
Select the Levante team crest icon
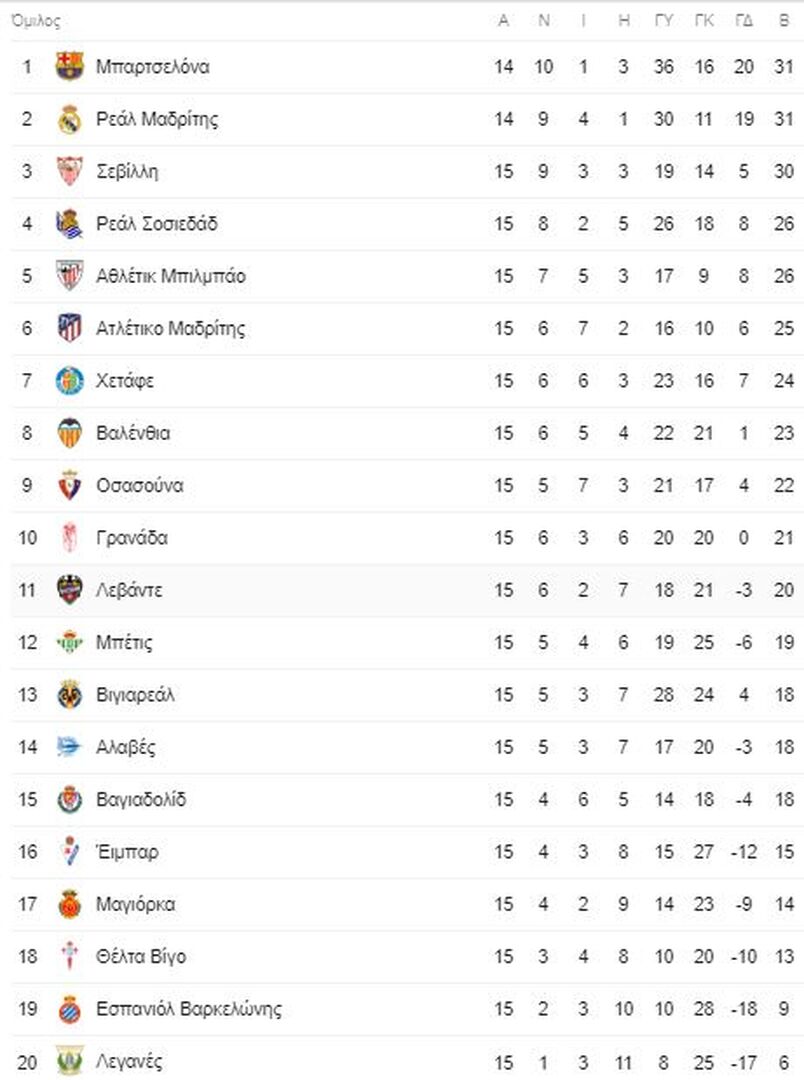pos(70,590)
